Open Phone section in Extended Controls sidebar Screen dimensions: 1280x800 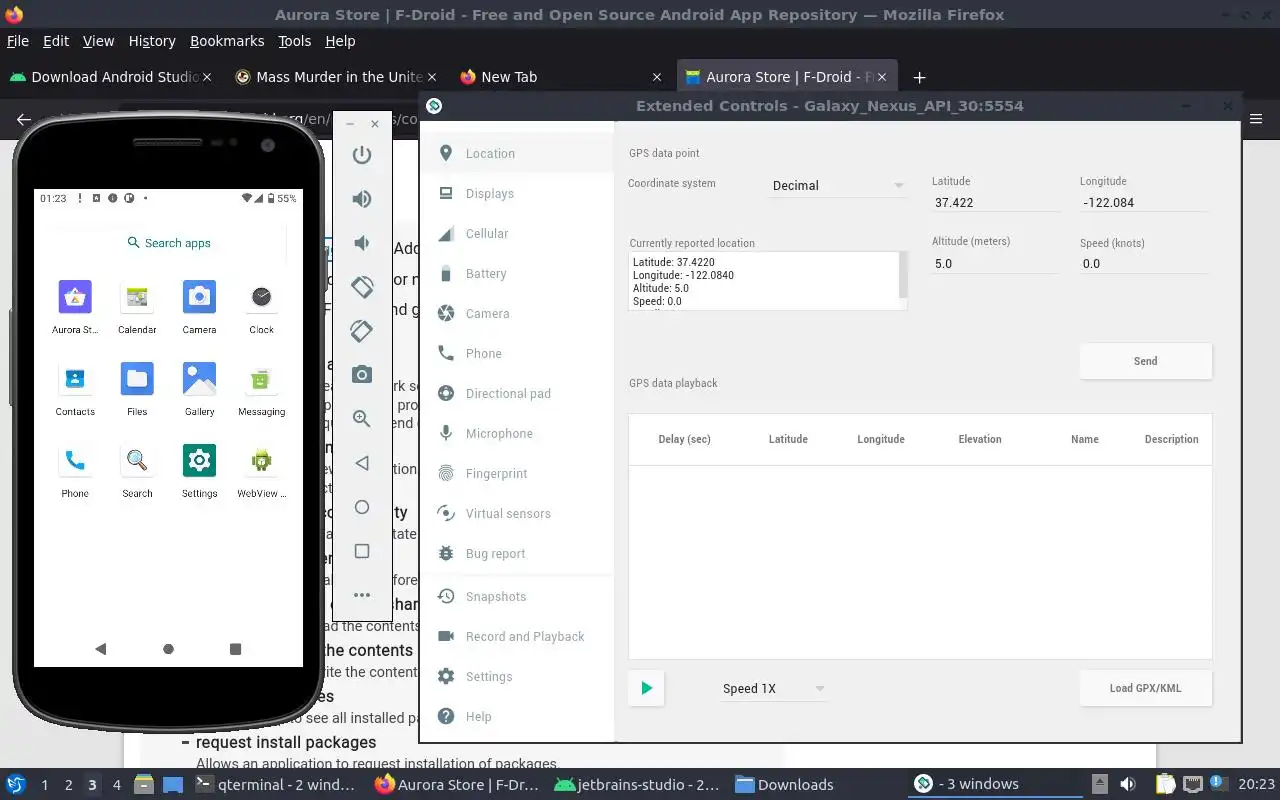(516, 353)
